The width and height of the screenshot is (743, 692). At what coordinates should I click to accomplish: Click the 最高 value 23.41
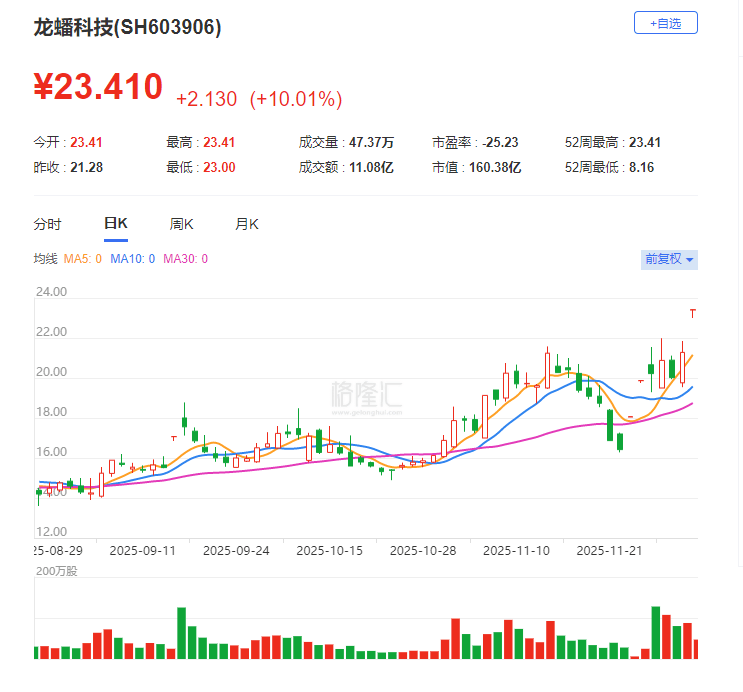219,142
